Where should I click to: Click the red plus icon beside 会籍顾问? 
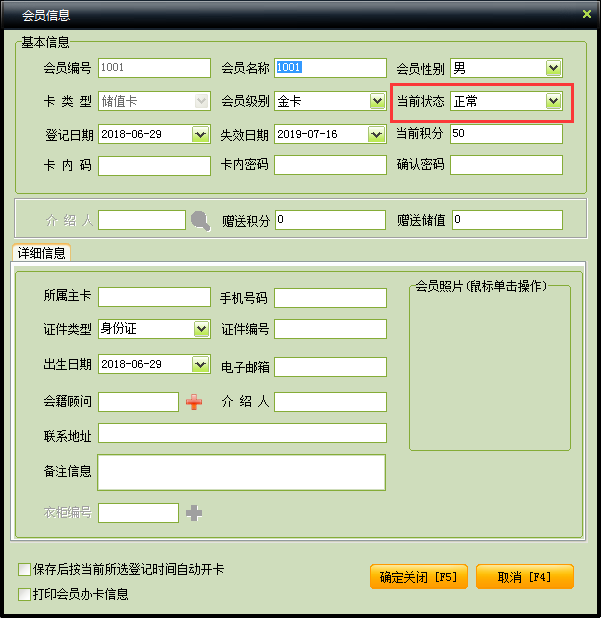tap(194, 402)
